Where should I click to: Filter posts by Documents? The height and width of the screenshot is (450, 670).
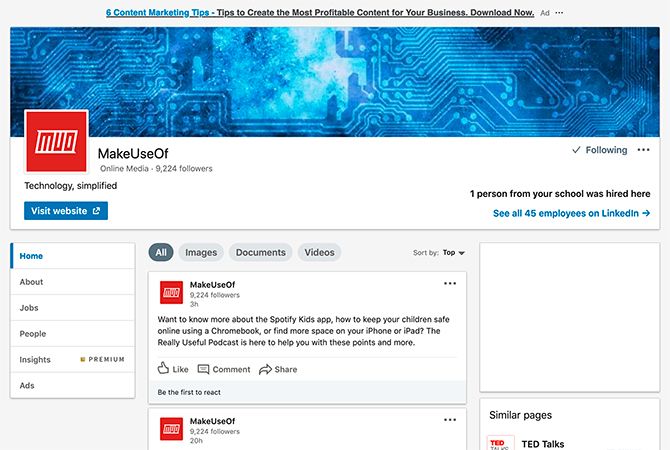click(261, 252)
